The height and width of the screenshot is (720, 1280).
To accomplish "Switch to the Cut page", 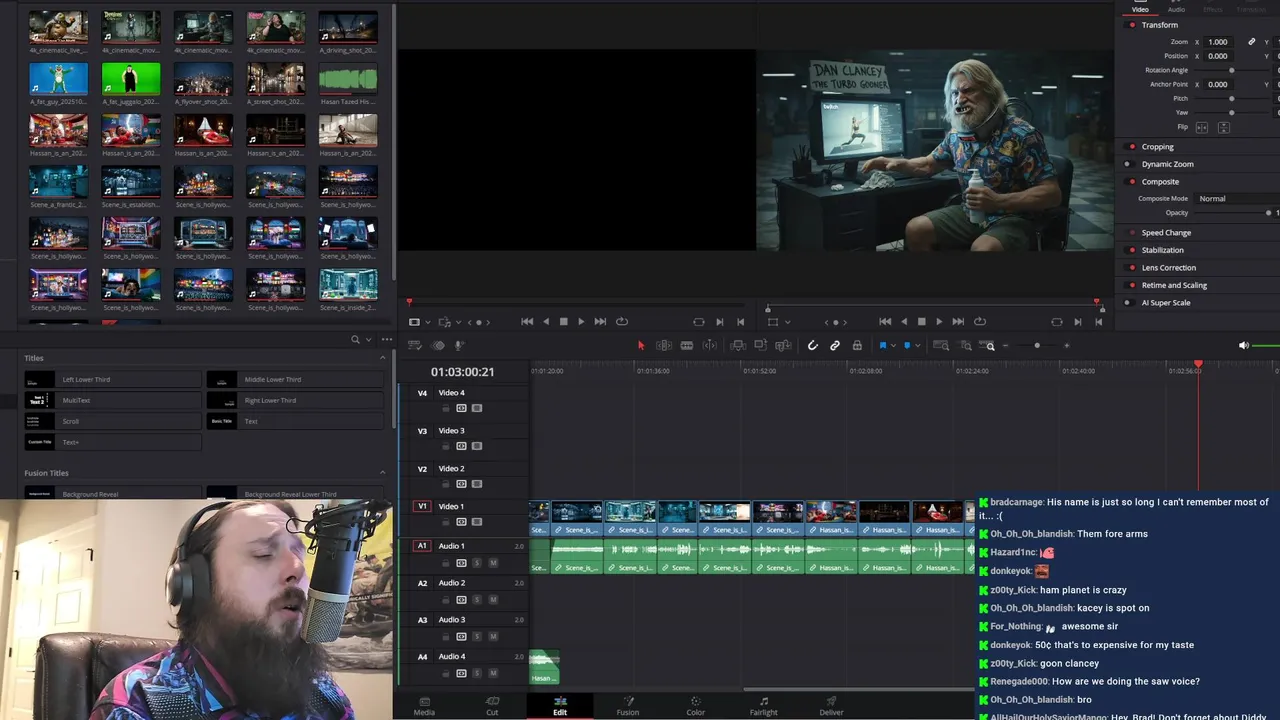I will click(492, 706).
